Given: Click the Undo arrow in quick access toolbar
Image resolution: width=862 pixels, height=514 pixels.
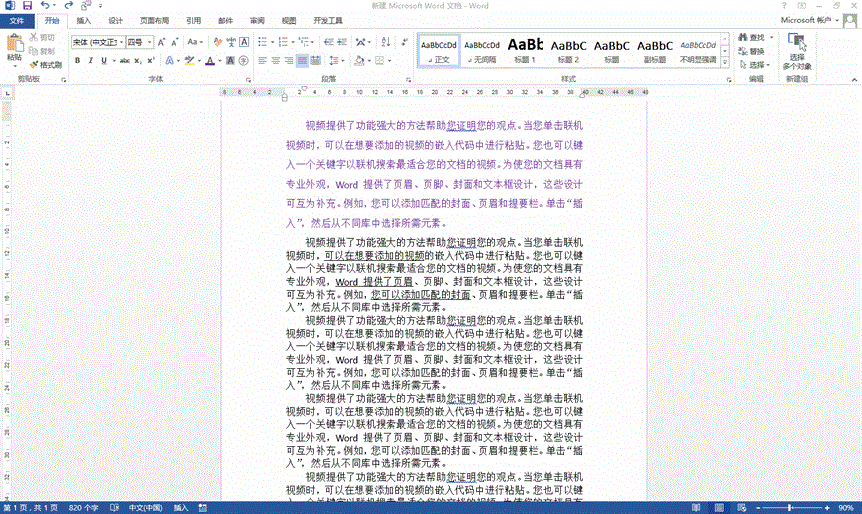Looking at the screenshot, I should coord(45,6).
